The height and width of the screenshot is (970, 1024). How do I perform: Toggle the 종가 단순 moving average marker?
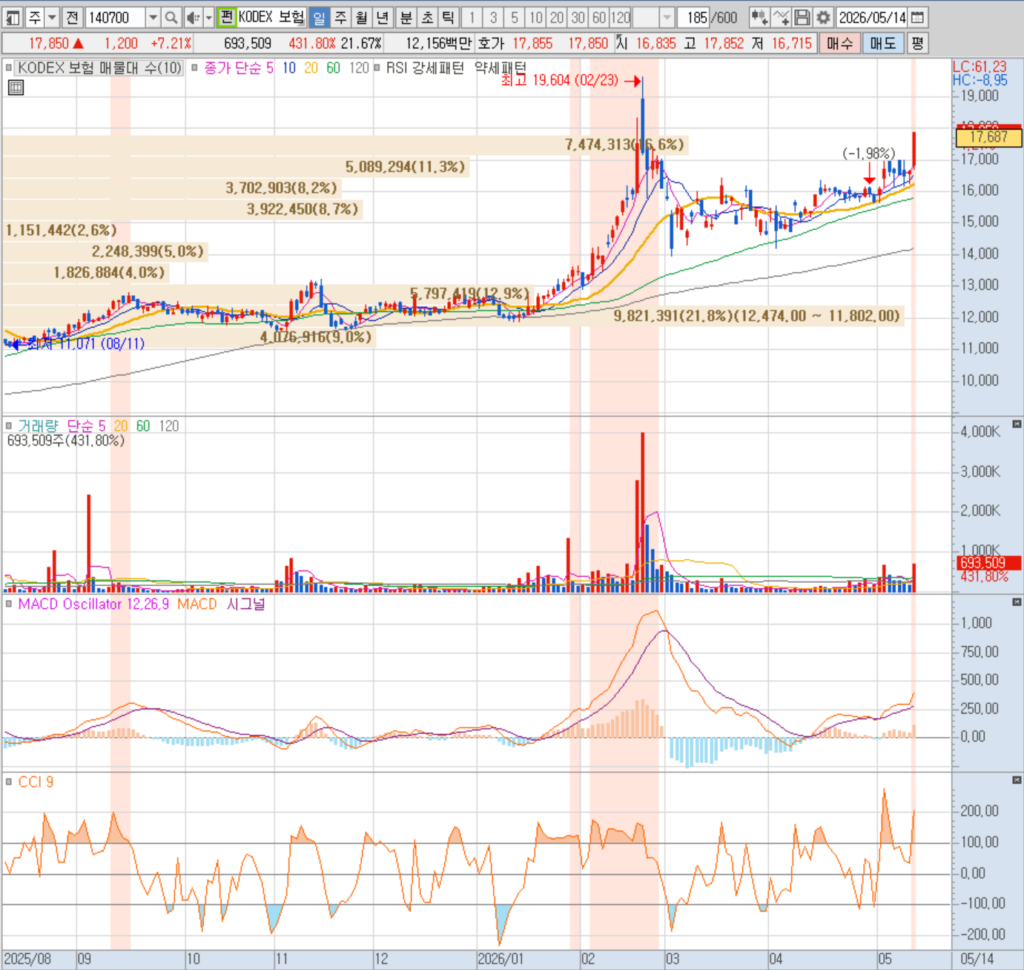click(195, 67)
